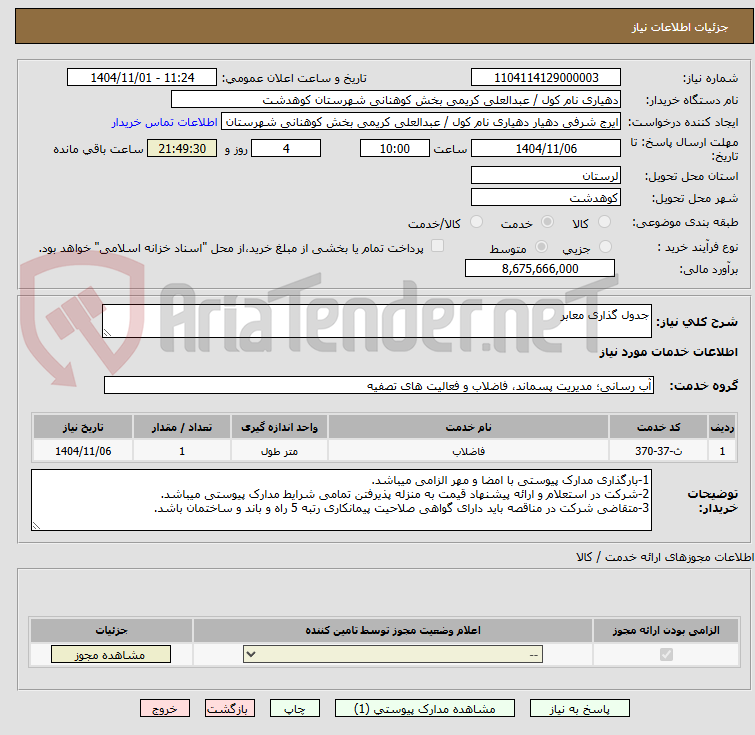Image resolution: width=755 pixels, height=735 pixels.
Task: Click the چاپ print button
Action: pyautogui.click(x=295, y=709)
